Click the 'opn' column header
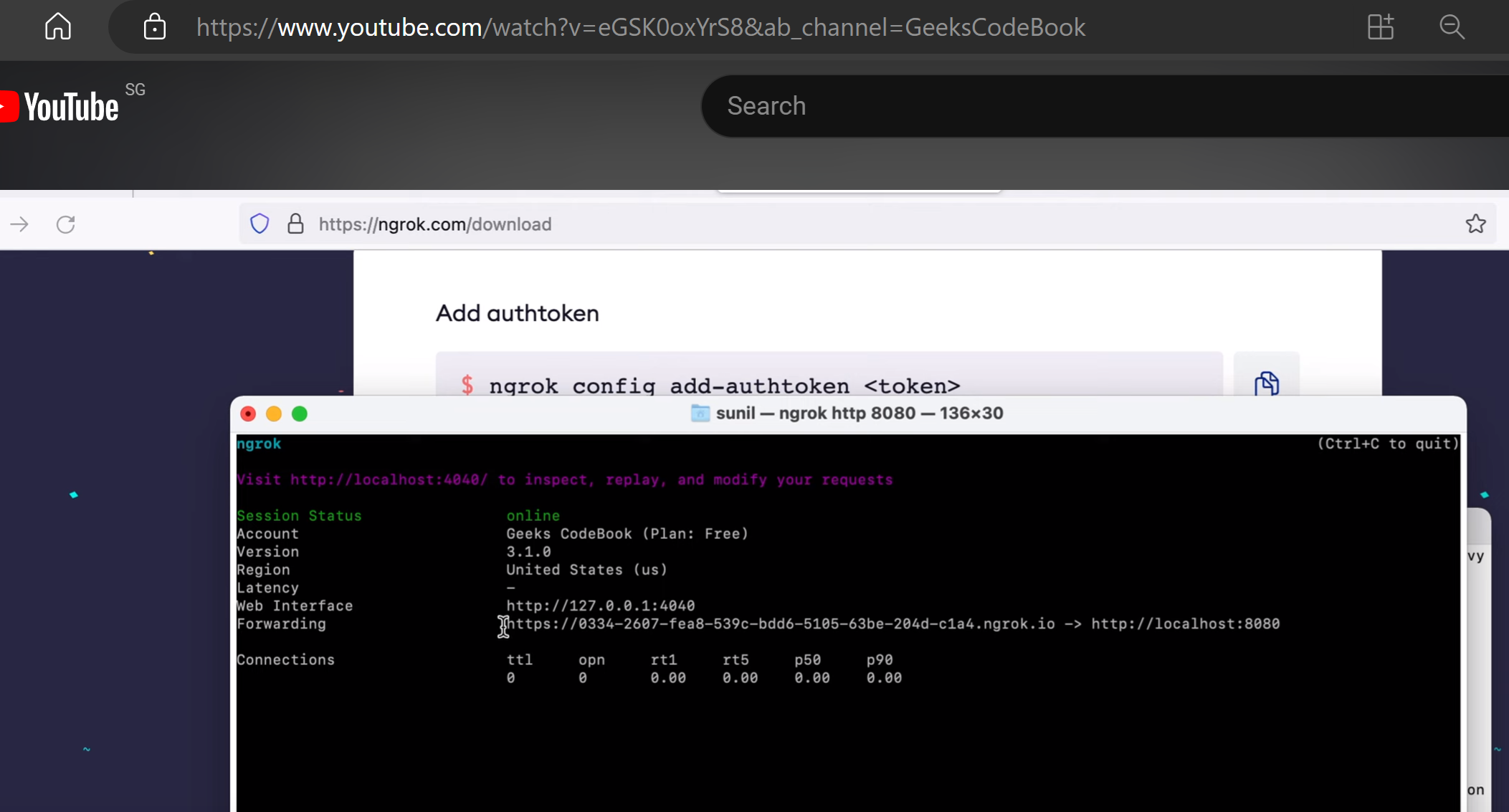The width and height of the screenshot is (1509, 812). coord(591,659)
